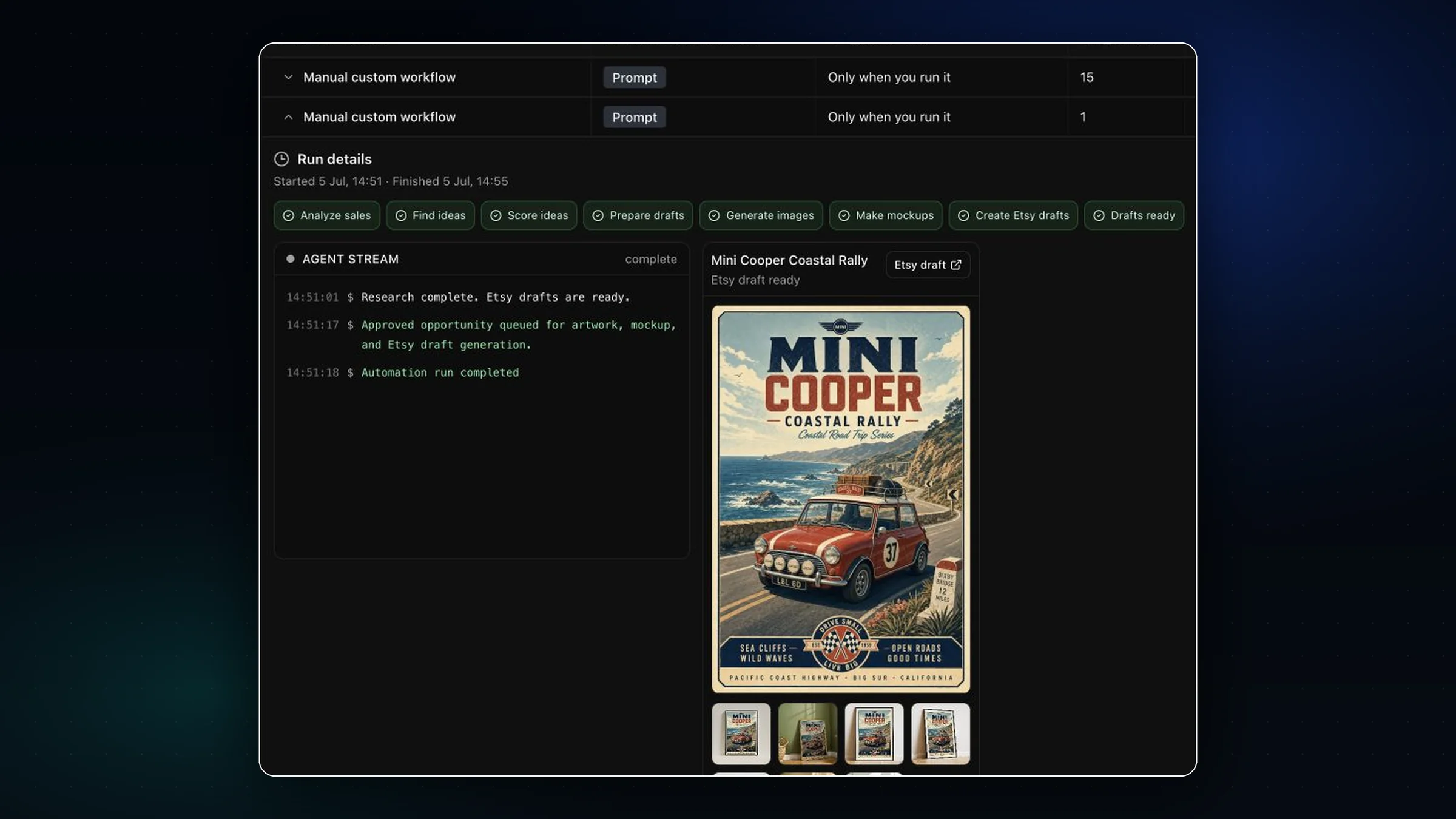Click the check icon on Create Etsy drafts chip
This screenshot has width=1456, height=819.
(x=963, y=215)
